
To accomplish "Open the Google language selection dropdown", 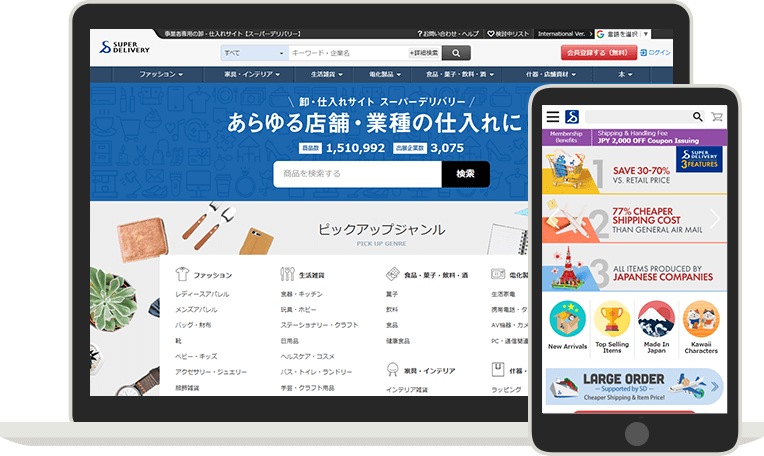I will coord(623,34).
